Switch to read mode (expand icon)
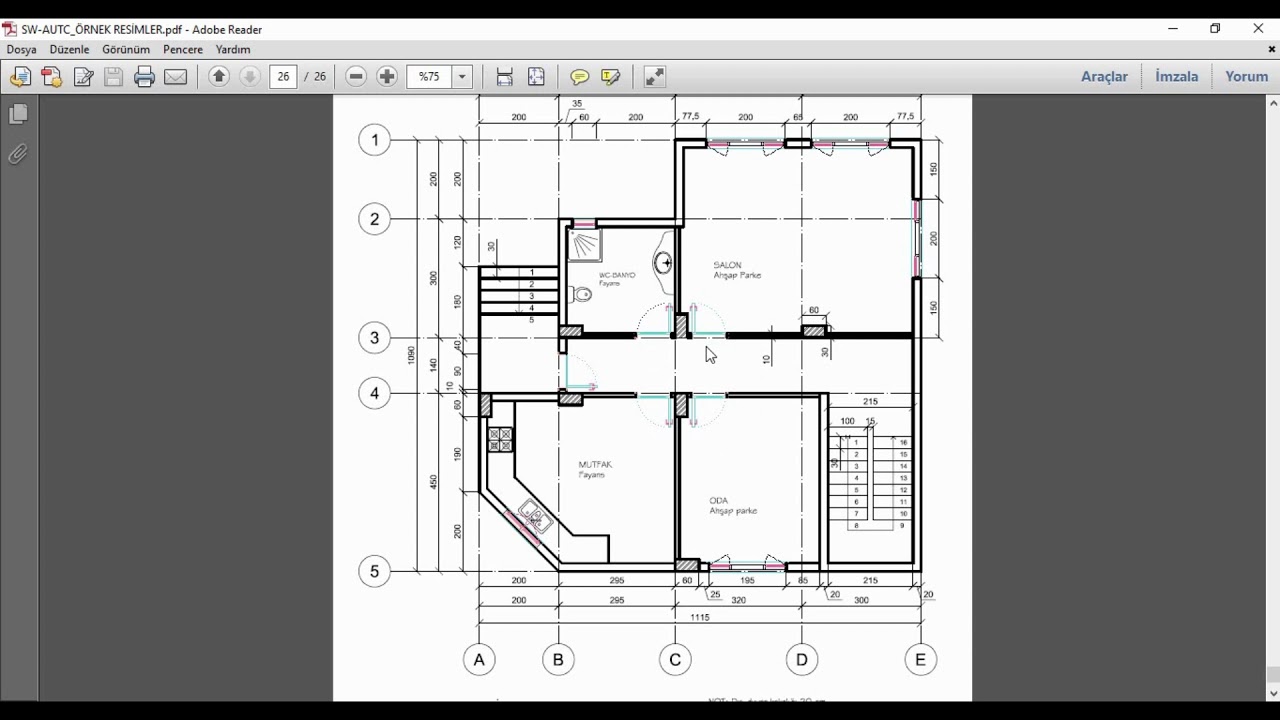This screenshot has width=1280, height=720. pyautogui.click(x=655, y=77)
